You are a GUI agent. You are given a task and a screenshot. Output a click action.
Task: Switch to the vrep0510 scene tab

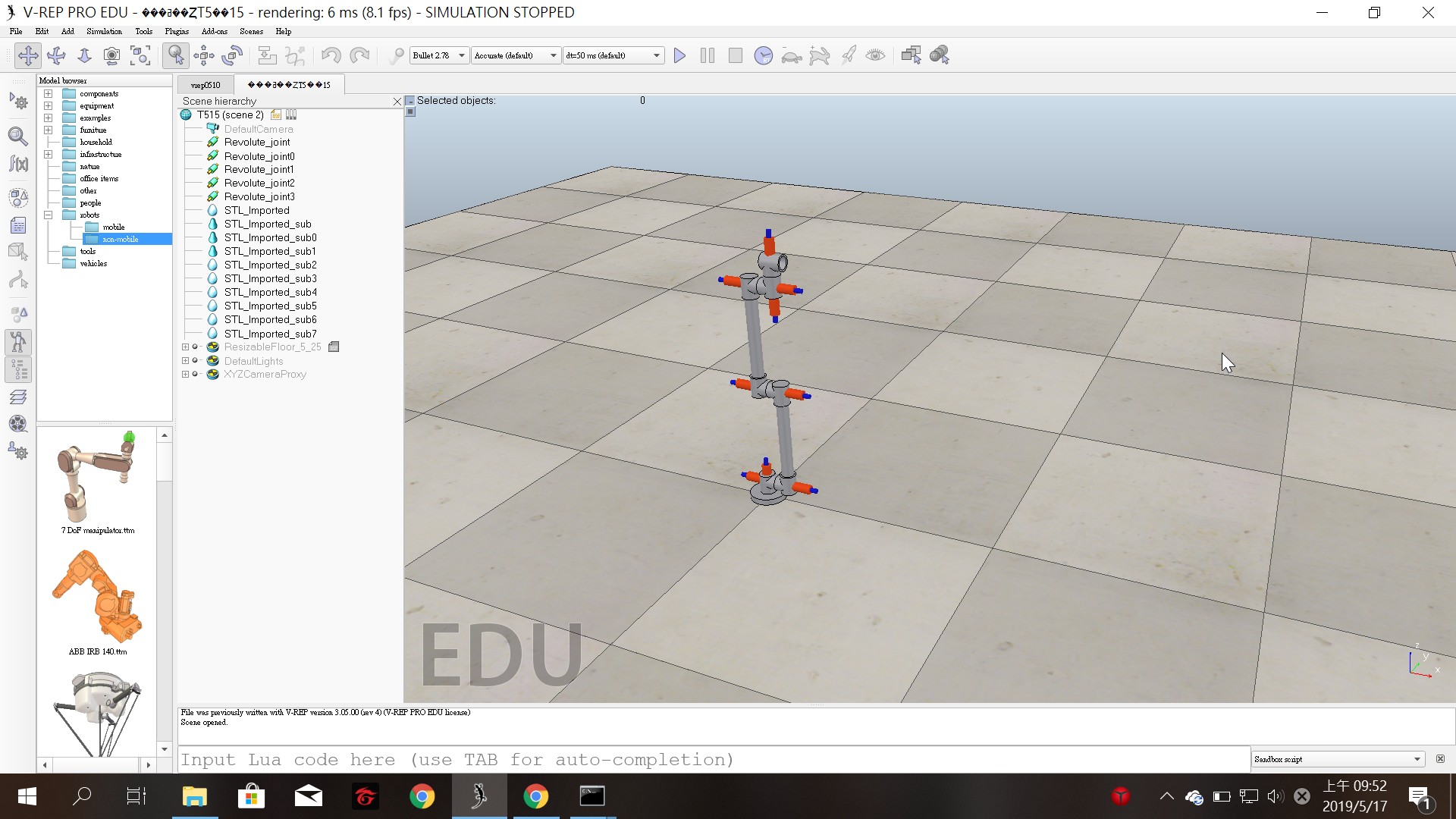(206, 85)
